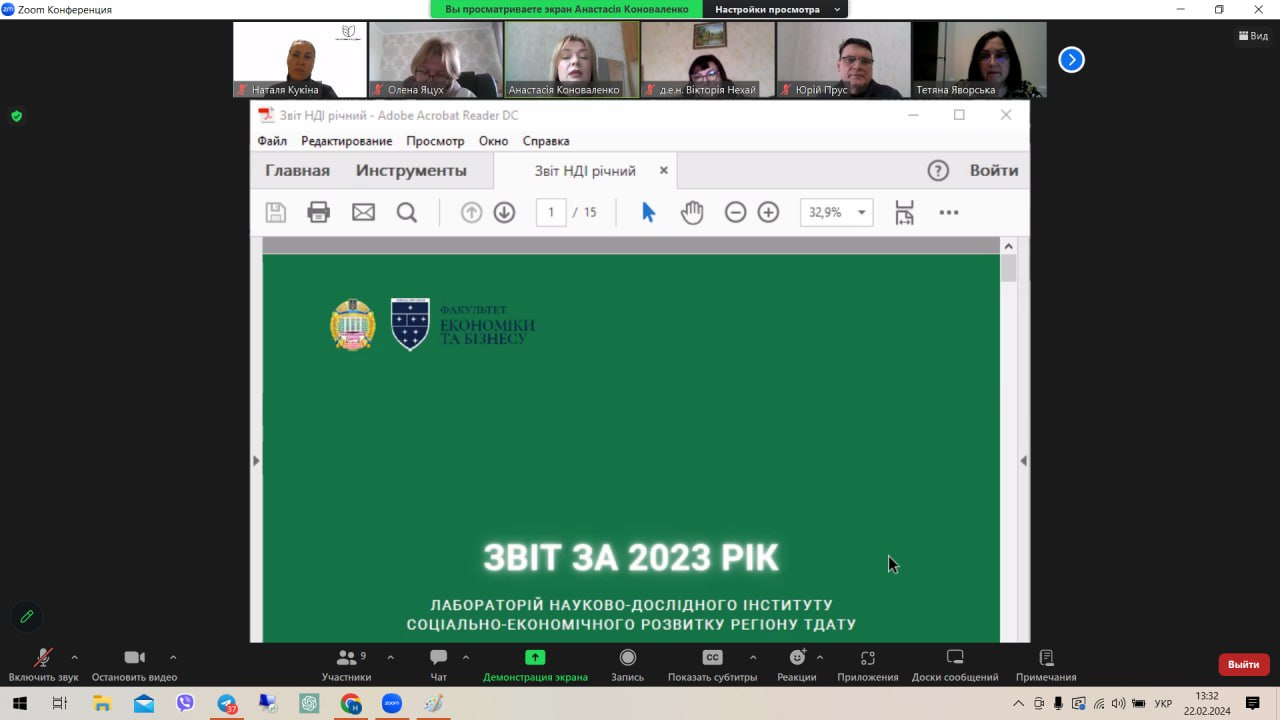Open Реакции reactions button
1280x720 pixels.
797,664
